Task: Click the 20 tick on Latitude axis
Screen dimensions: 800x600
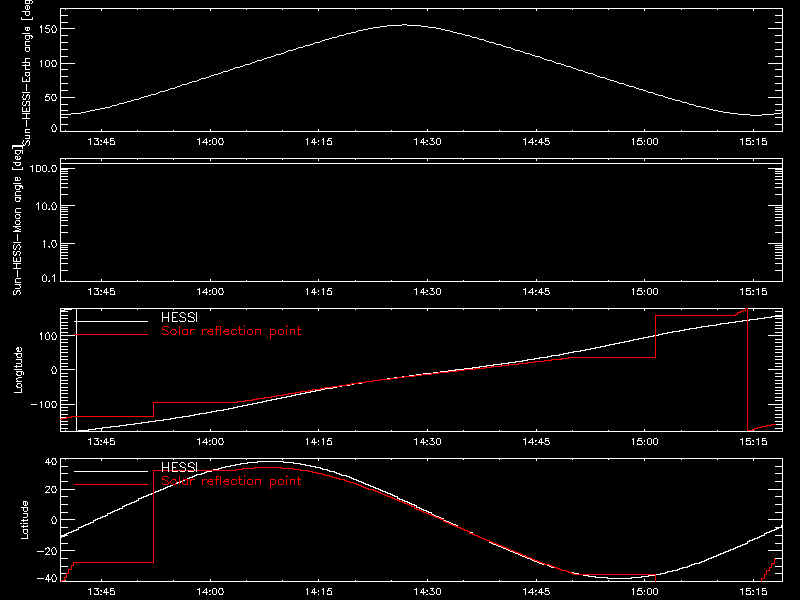Action: [x=52, y=490]
